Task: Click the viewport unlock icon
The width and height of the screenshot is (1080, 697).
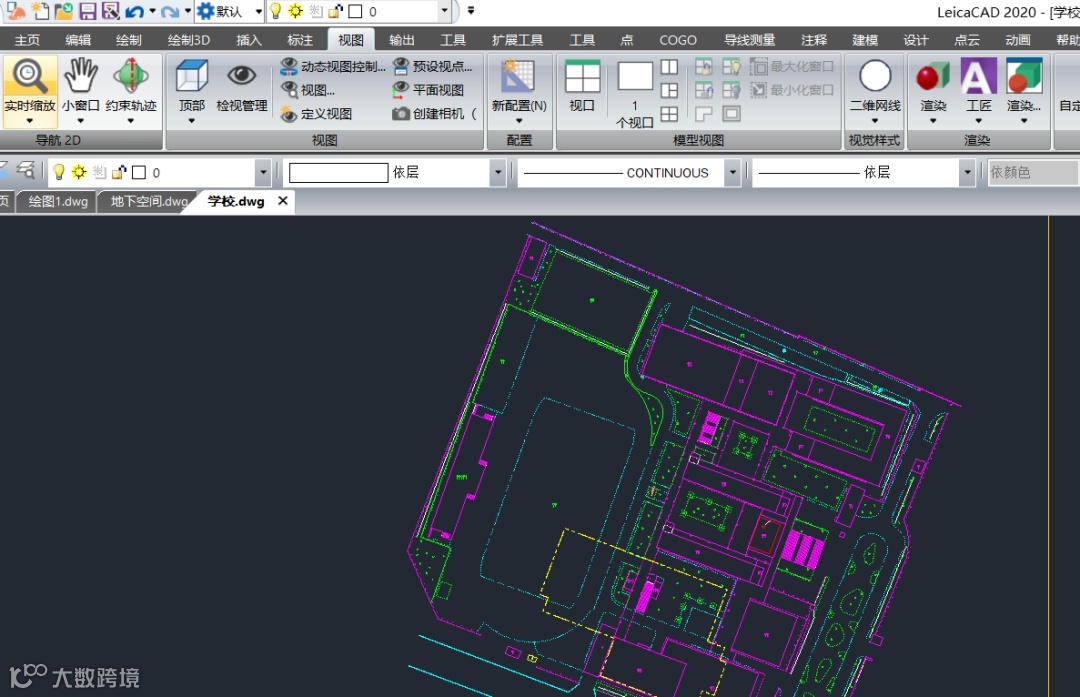Action: (x=704, y=90)
